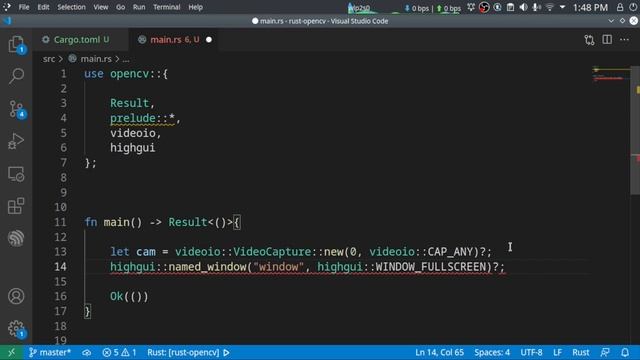Open the fingerprint-like activity bar icon

click(x=16, y=238)
